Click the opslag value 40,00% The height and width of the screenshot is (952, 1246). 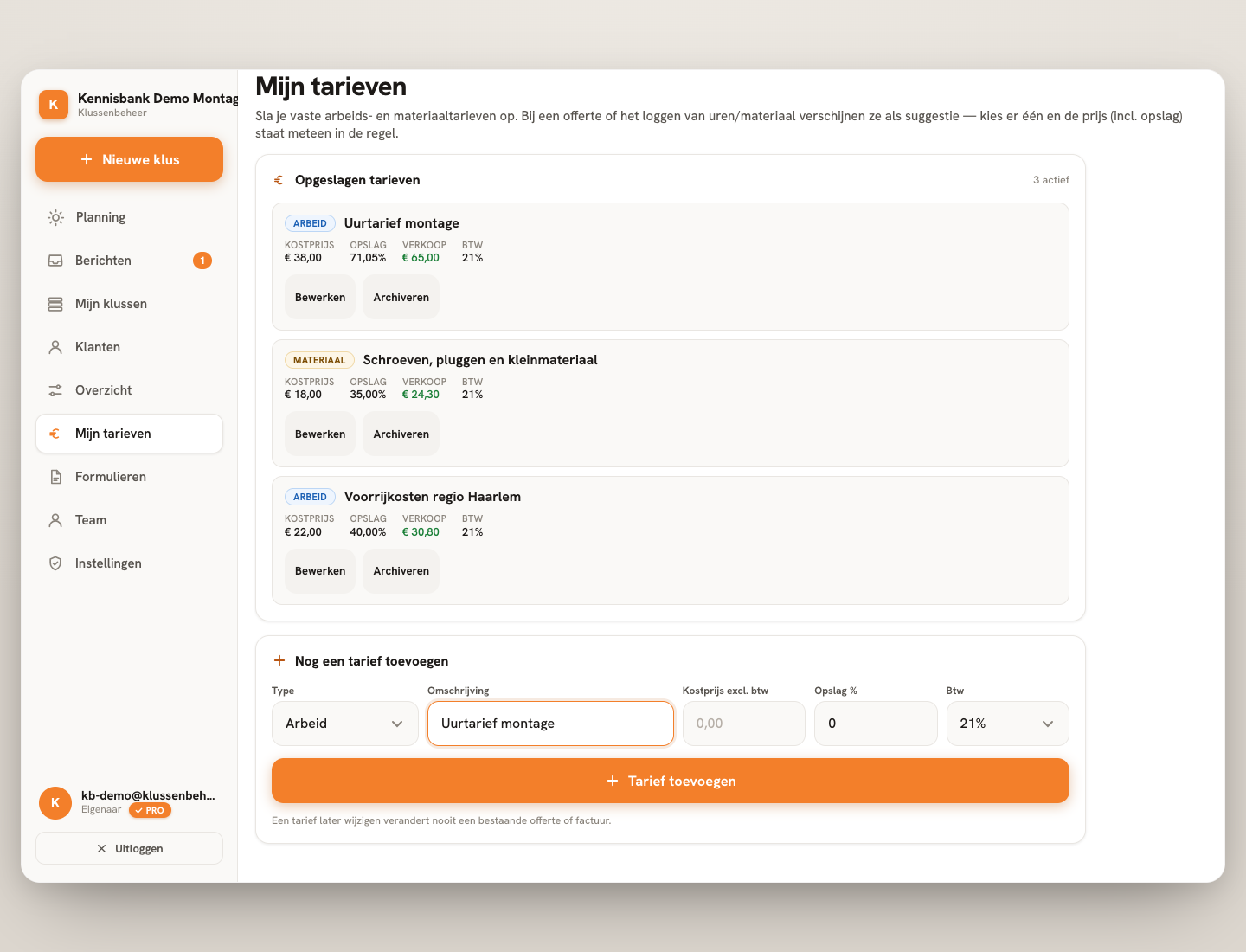368,532
